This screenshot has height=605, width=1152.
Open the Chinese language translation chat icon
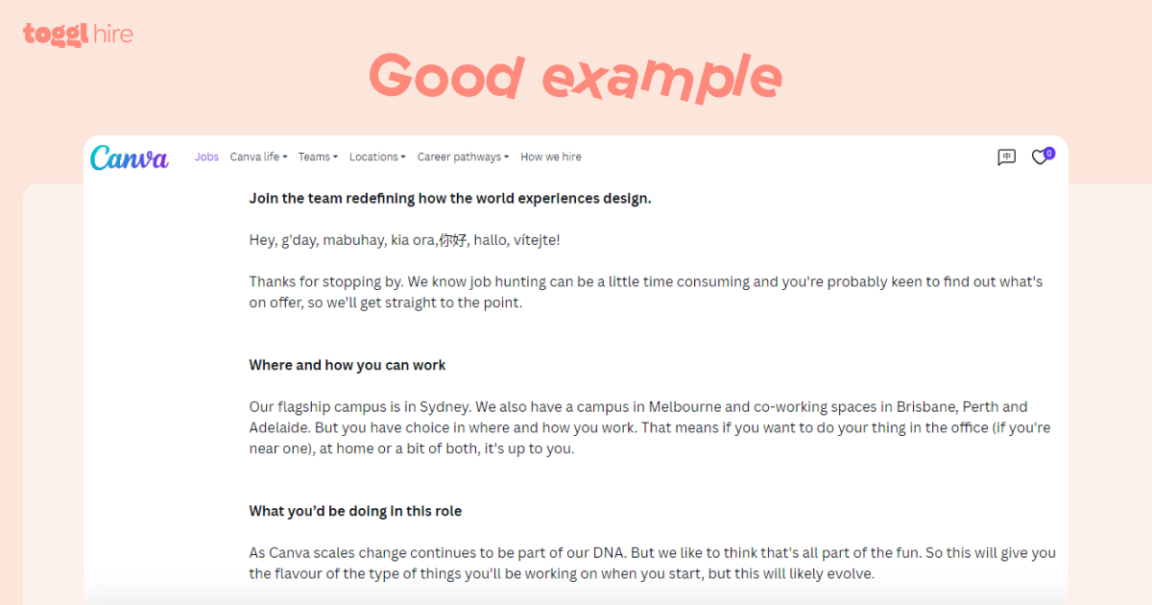(1006, 157)
